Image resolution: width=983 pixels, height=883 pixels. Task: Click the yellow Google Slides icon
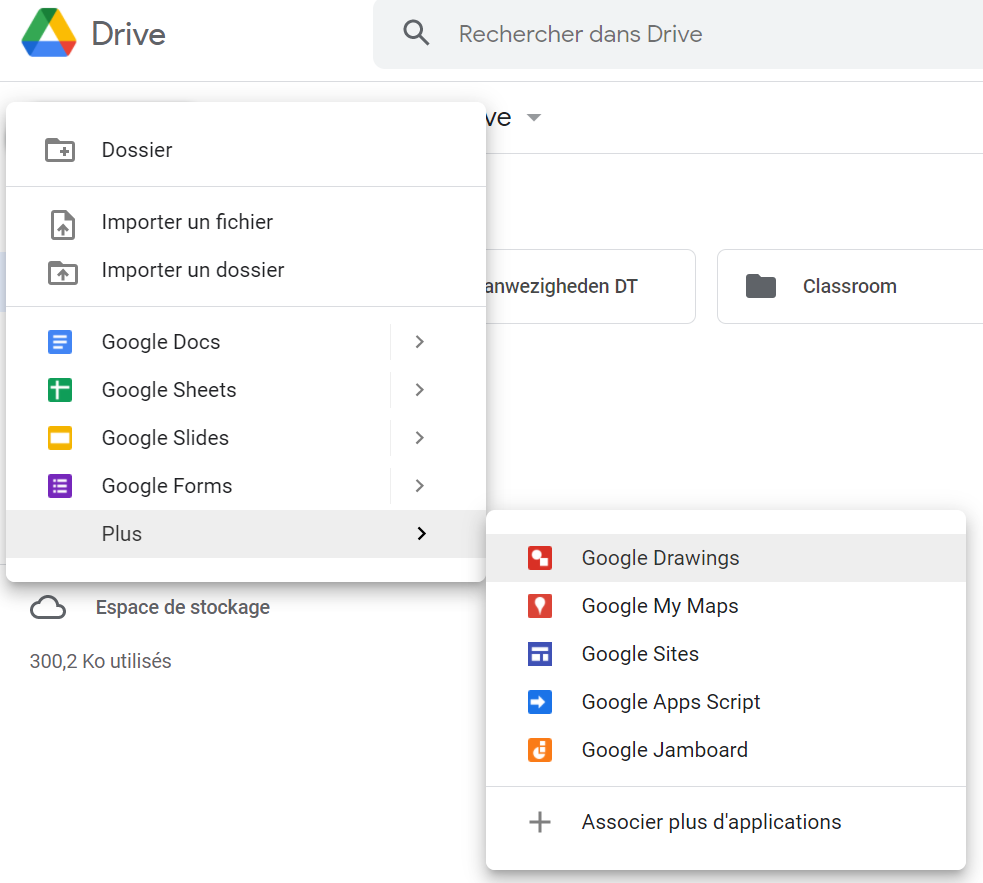tap(60, 438)
